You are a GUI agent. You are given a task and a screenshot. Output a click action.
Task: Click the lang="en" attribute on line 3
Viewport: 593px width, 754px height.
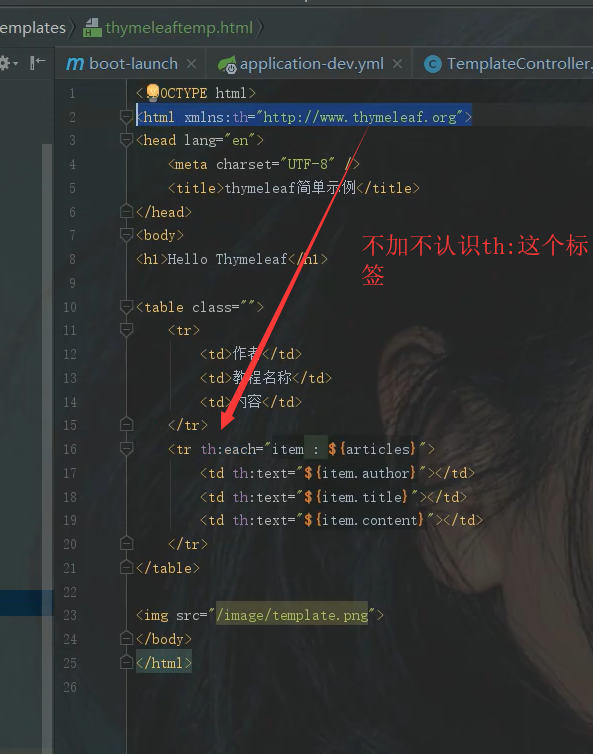click(220, 140)
